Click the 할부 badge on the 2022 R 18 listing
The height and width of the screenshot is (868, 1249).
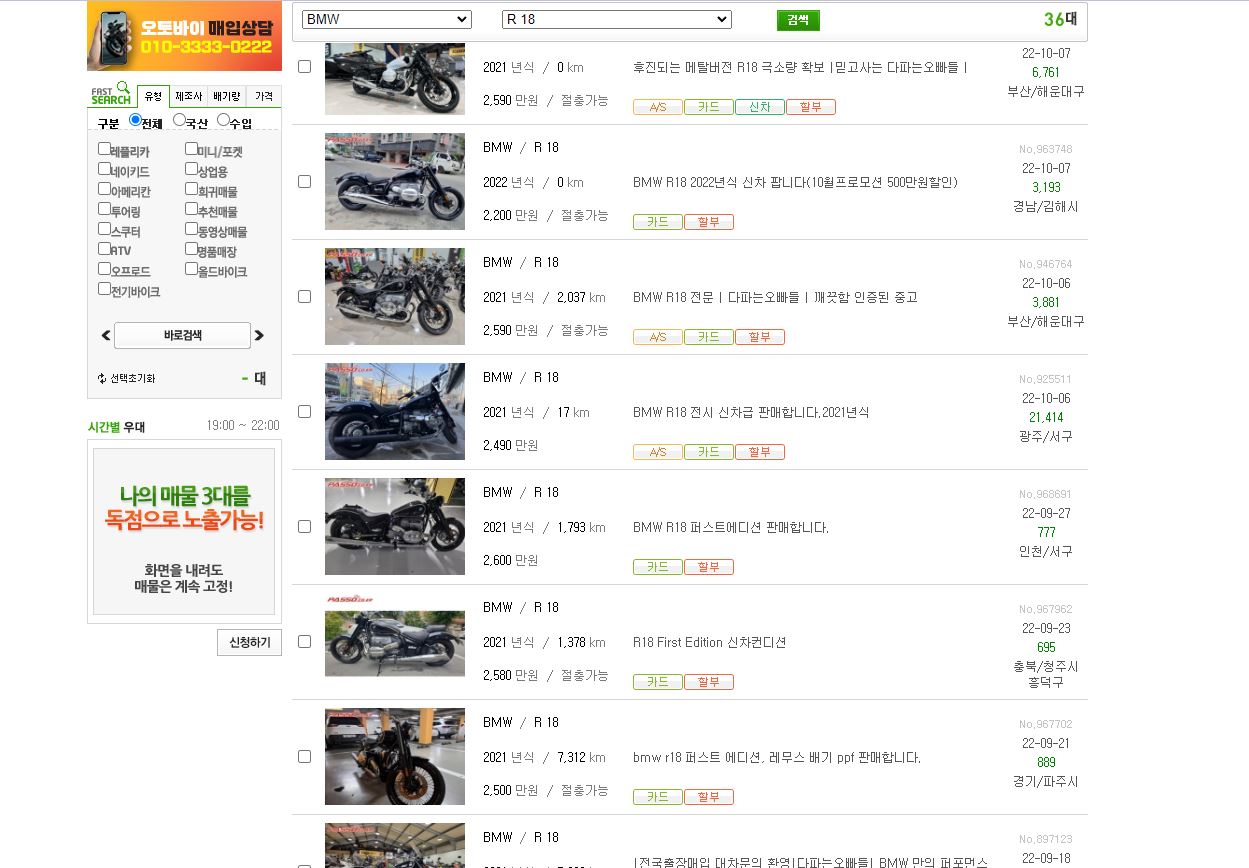(709, 222)
